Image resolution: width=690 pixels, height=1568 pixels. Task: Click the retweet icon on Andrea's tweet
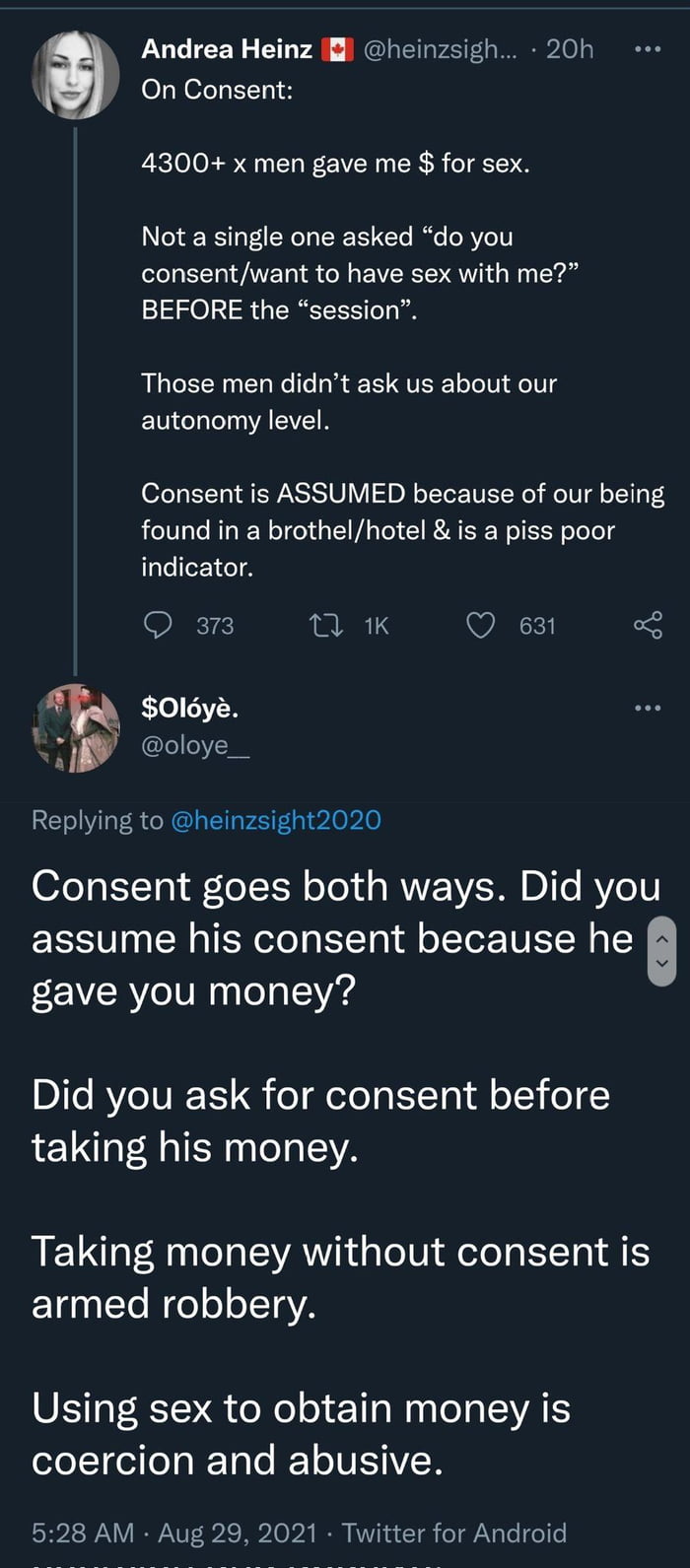322,625
